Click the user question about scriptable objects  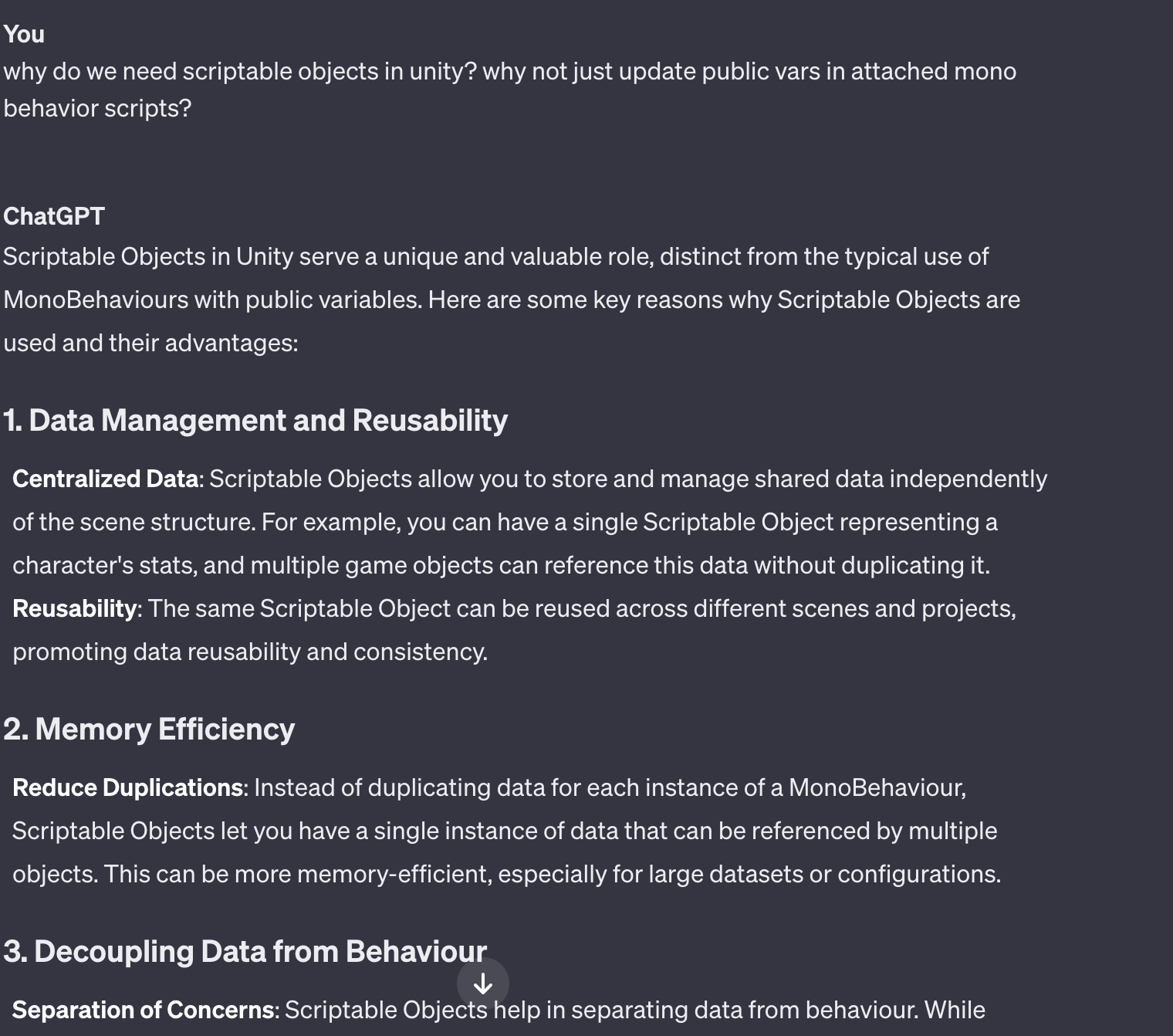pos(509,72)
